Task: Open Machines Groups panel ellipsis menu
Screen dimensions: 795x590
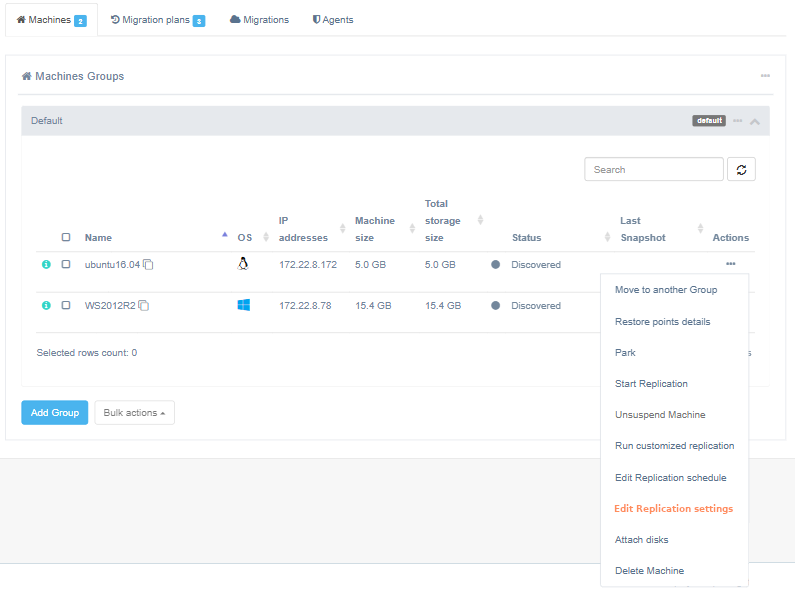Action: tap(765, 76)
